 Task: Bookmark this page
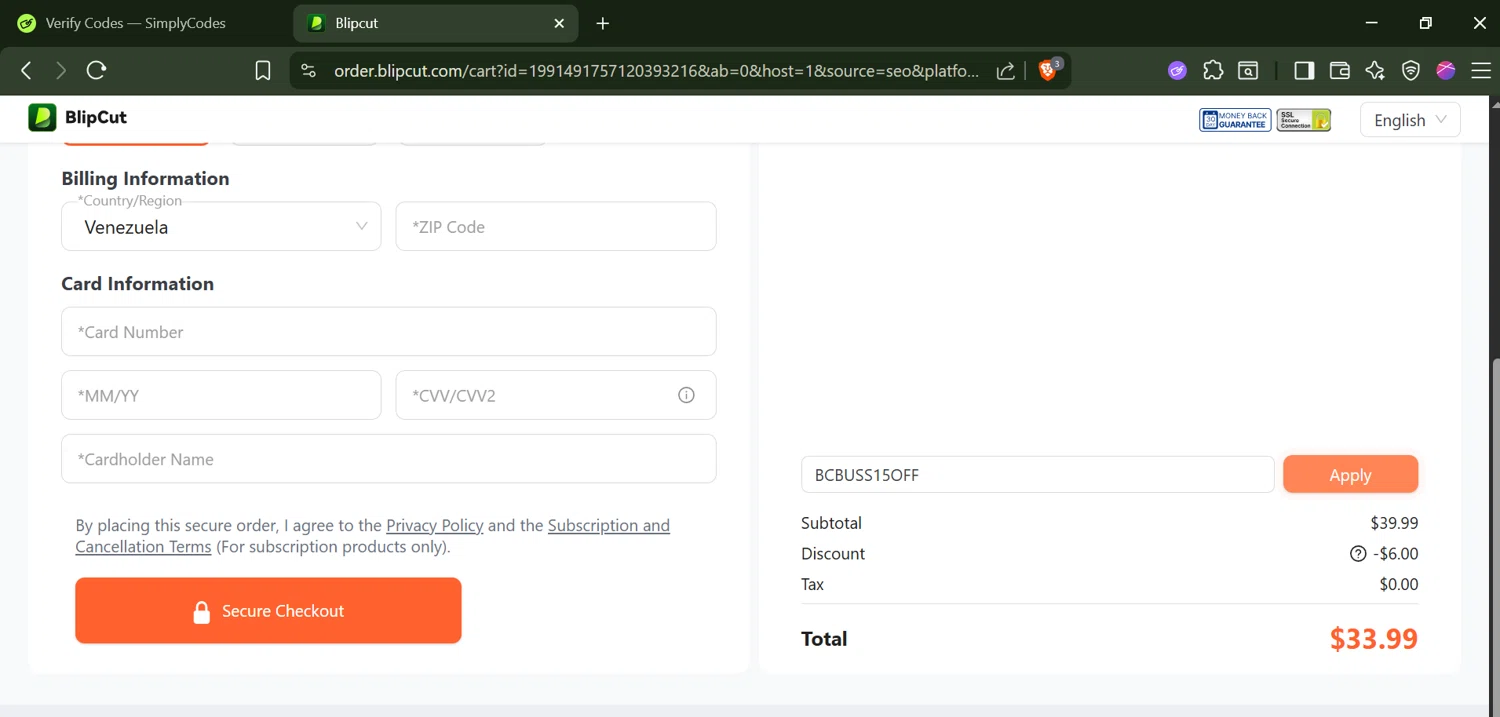(263, 70)
